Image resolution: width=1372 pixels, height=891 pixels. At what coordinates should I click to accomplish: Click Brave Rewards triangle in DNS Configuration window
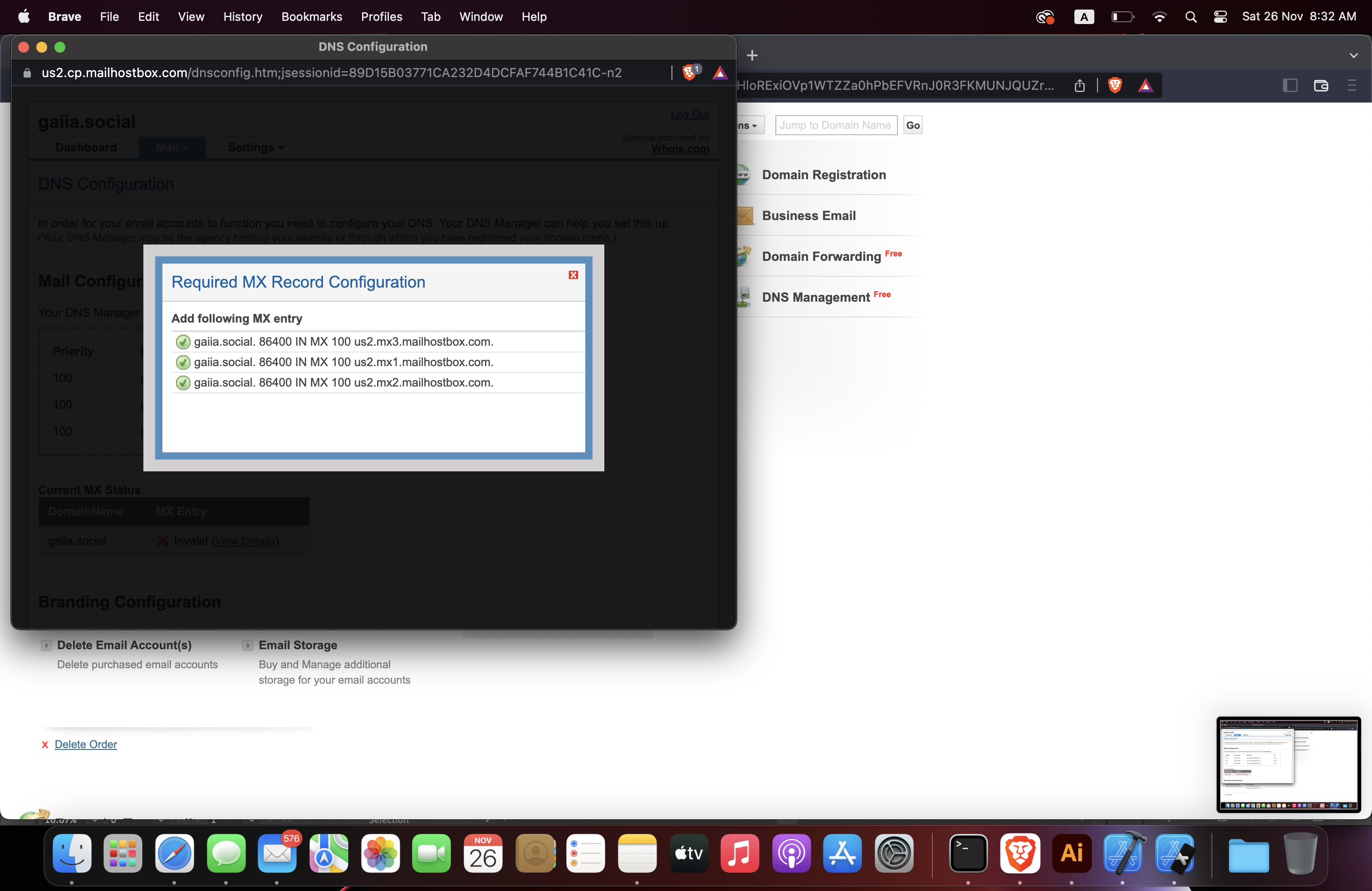pyautogui.click(x=720, y=73)
